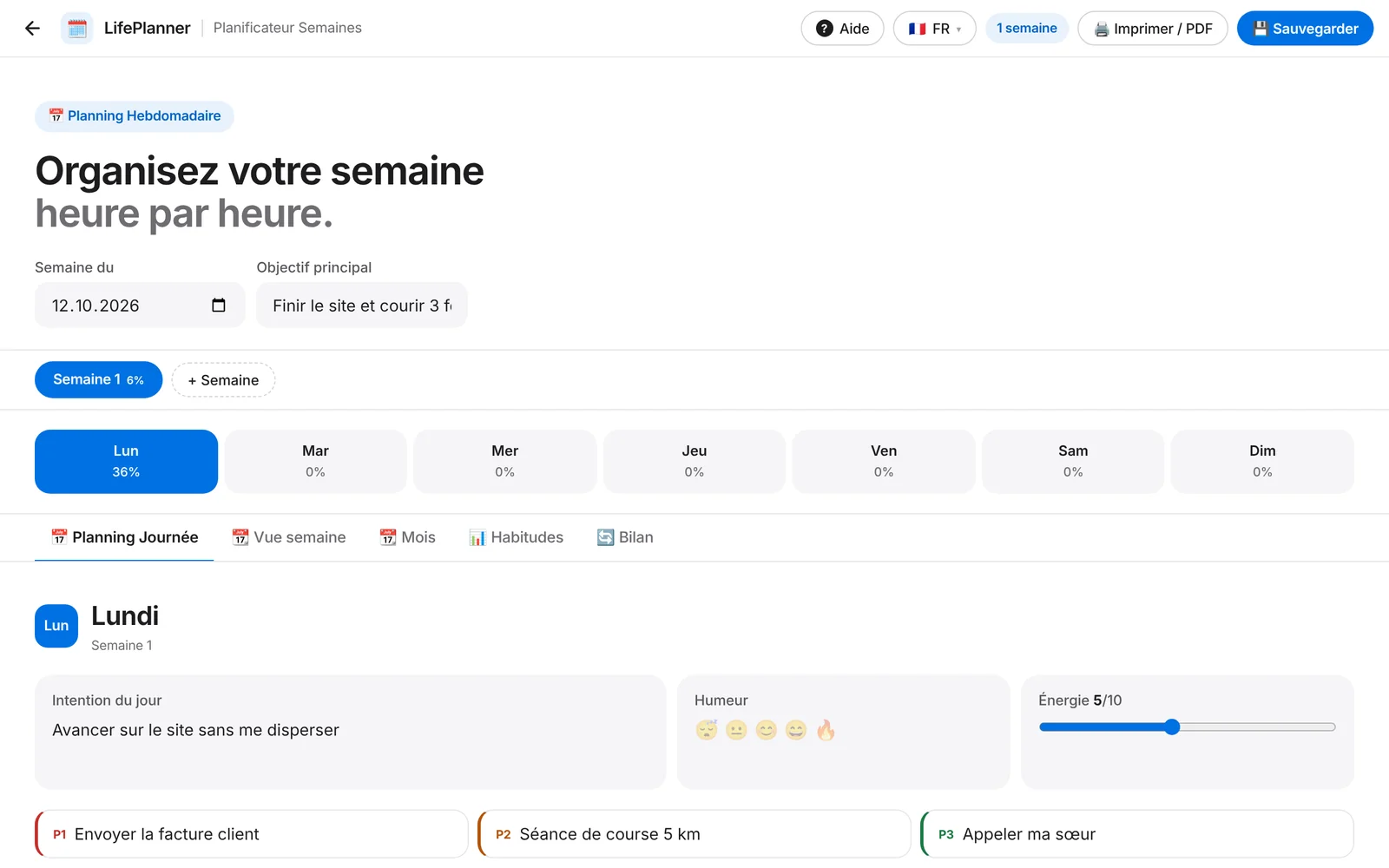This screenshot has width=1389, height=868.
Task: Edit the Objectif principal field
Action: [x=362, y=306]
